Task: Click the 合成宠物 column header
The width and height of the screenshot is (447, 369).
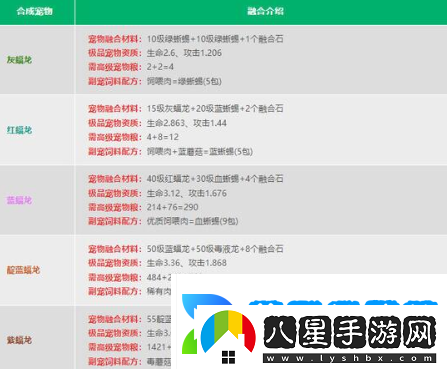Action: (35, 11)
